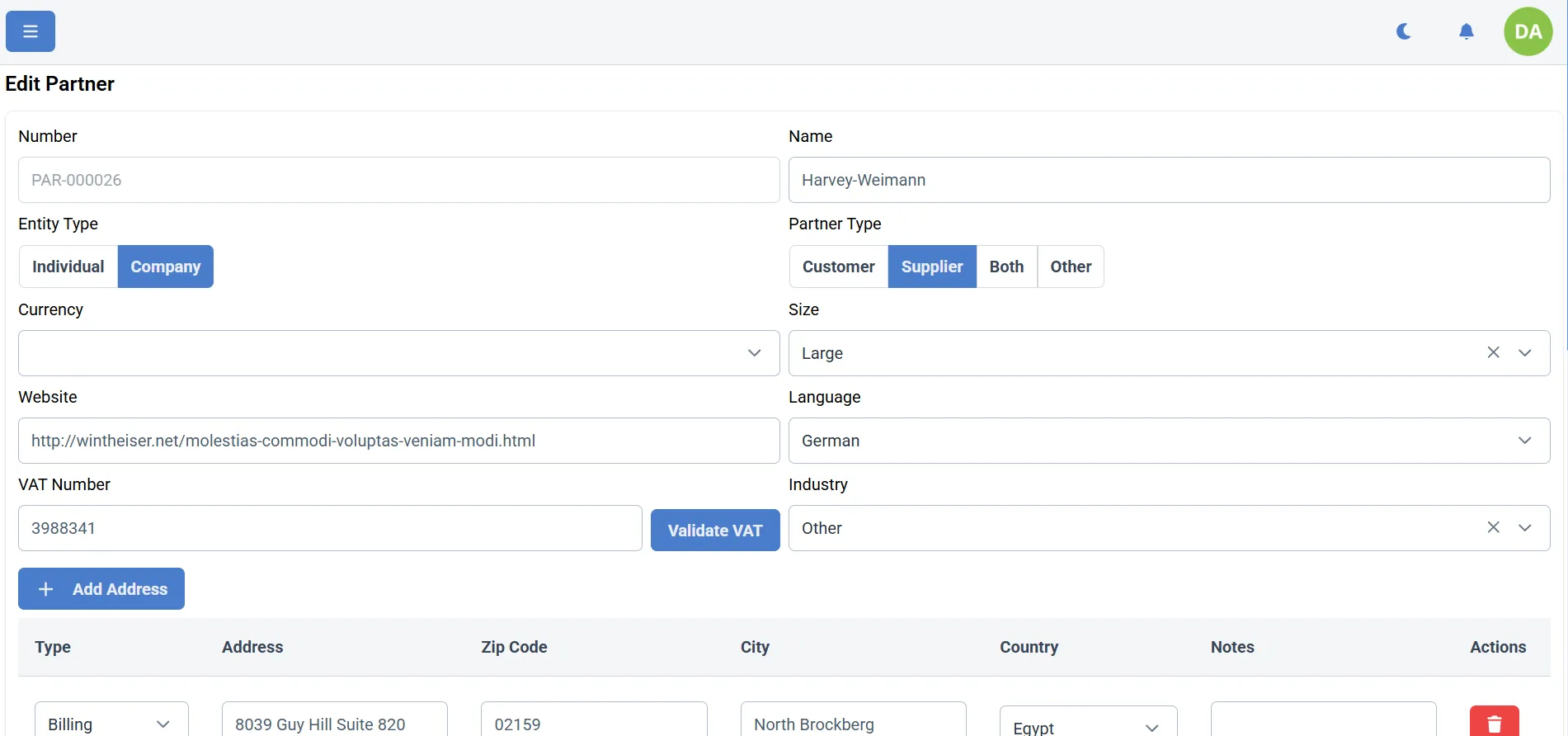Select Company entity type
The image size is (1568, 736).
click(166, 267)
